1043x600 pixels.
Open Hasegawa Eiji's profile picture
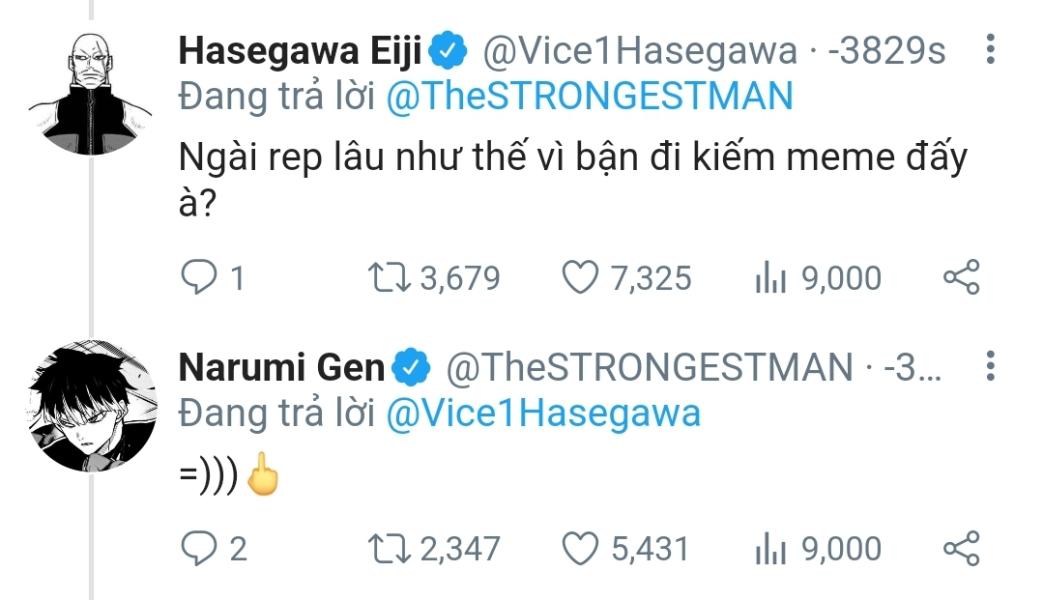tap(91, 93)
